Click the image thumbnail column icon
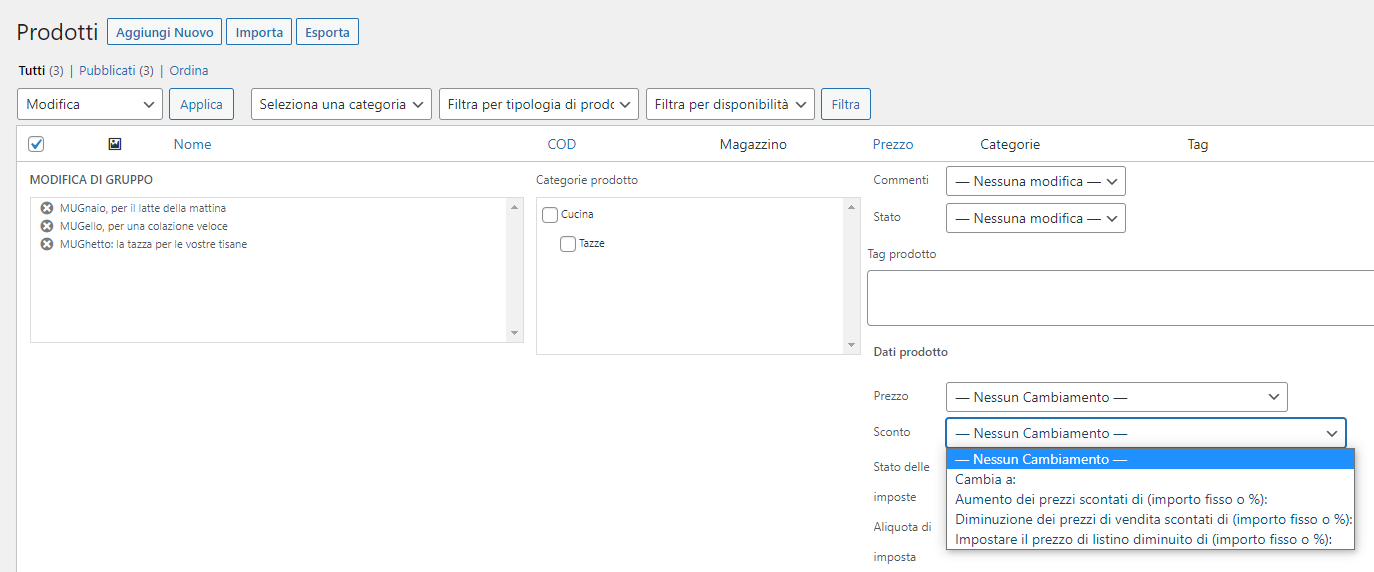The image size is (1374, 572). pyautogui.click(x=115, y=144)
